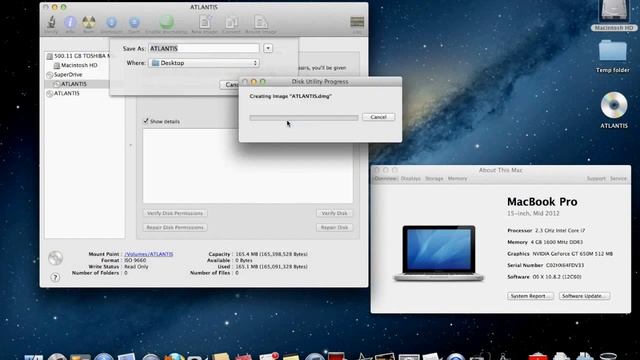Click the ISO 9660 format value
This screenshot has height=360, width=640.
click(x=135, y=260)
